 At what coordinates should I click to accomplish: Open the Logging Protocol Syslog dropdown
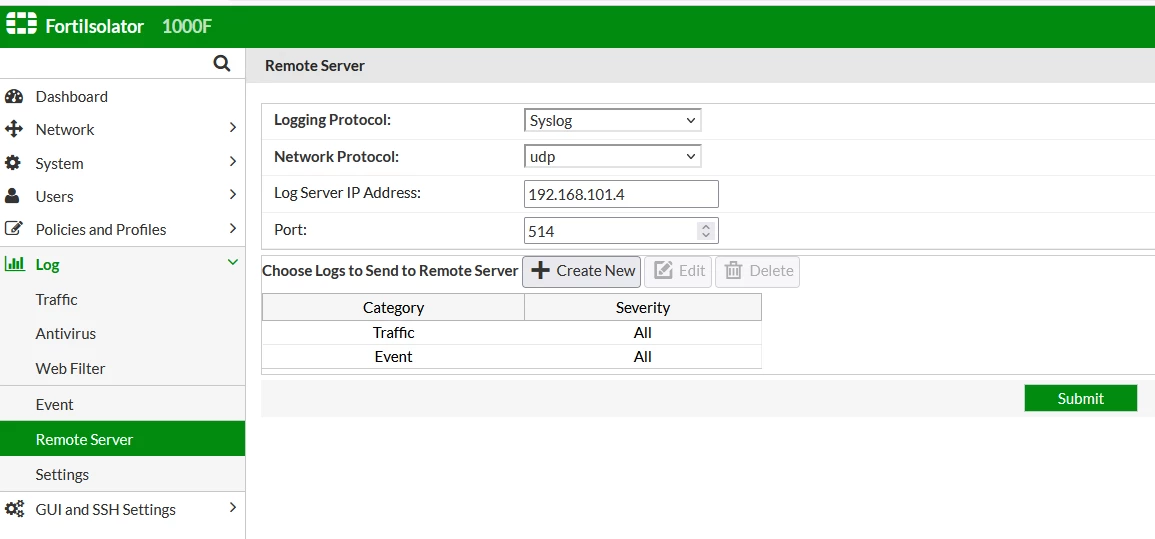click(612, 121)
